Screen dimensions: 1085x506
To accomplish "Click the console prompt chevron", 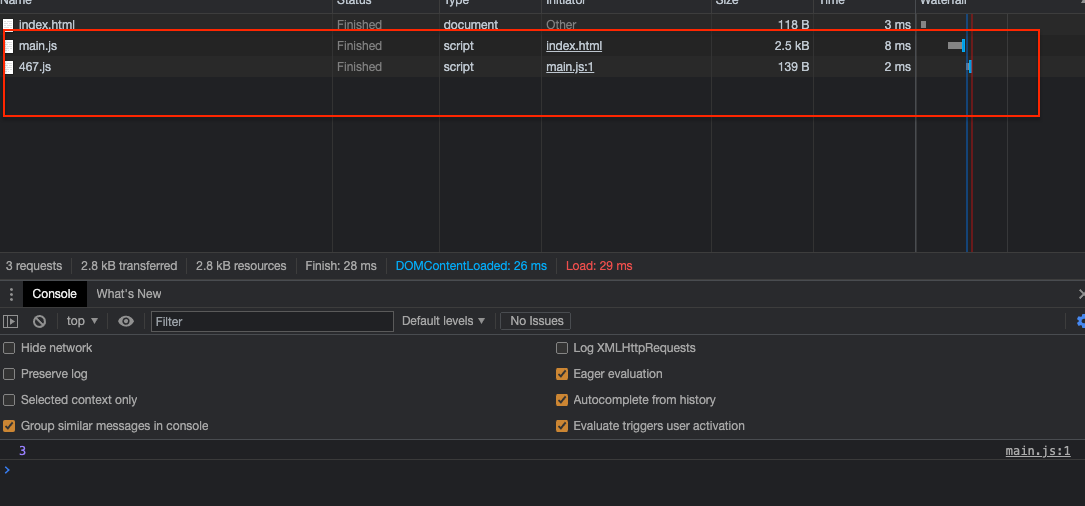I will [7, 470].
